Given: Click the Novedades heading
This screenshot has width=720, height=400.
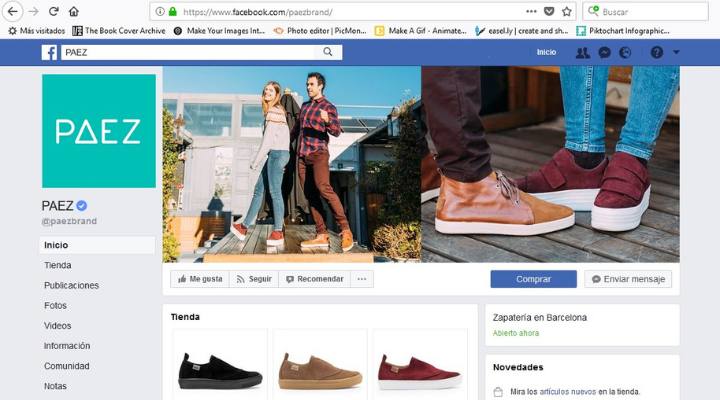Looking at the screenshot, I should (518, 367).
